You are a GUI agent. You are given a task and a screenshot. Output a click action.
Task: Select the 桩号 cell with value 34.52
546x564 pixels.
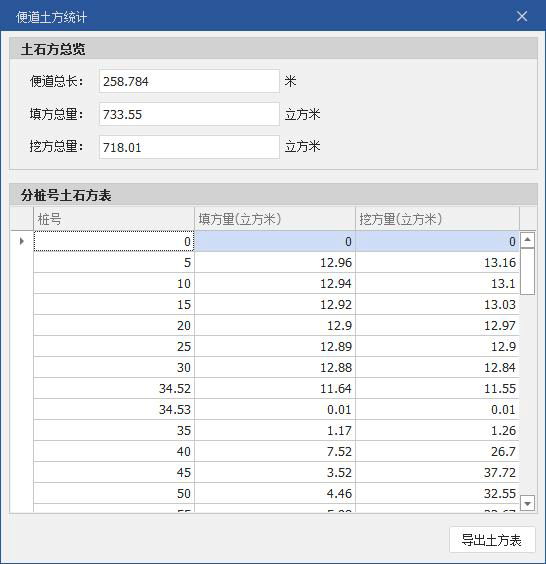[x=114, y=388]
